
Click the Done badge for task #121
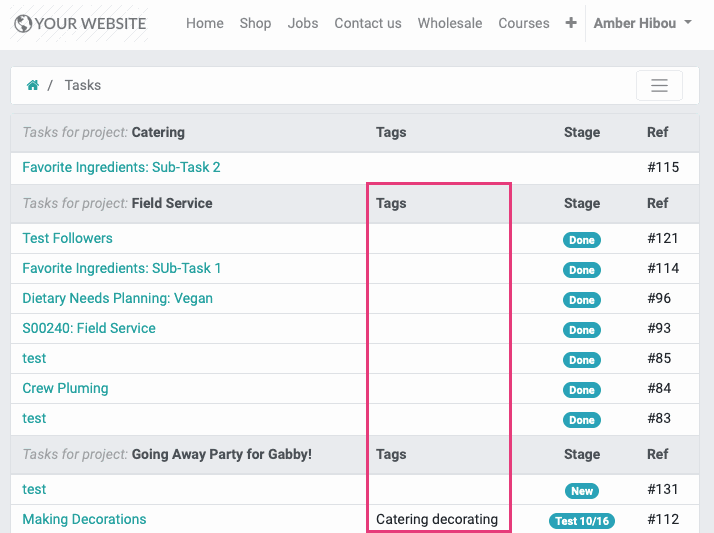581,240
